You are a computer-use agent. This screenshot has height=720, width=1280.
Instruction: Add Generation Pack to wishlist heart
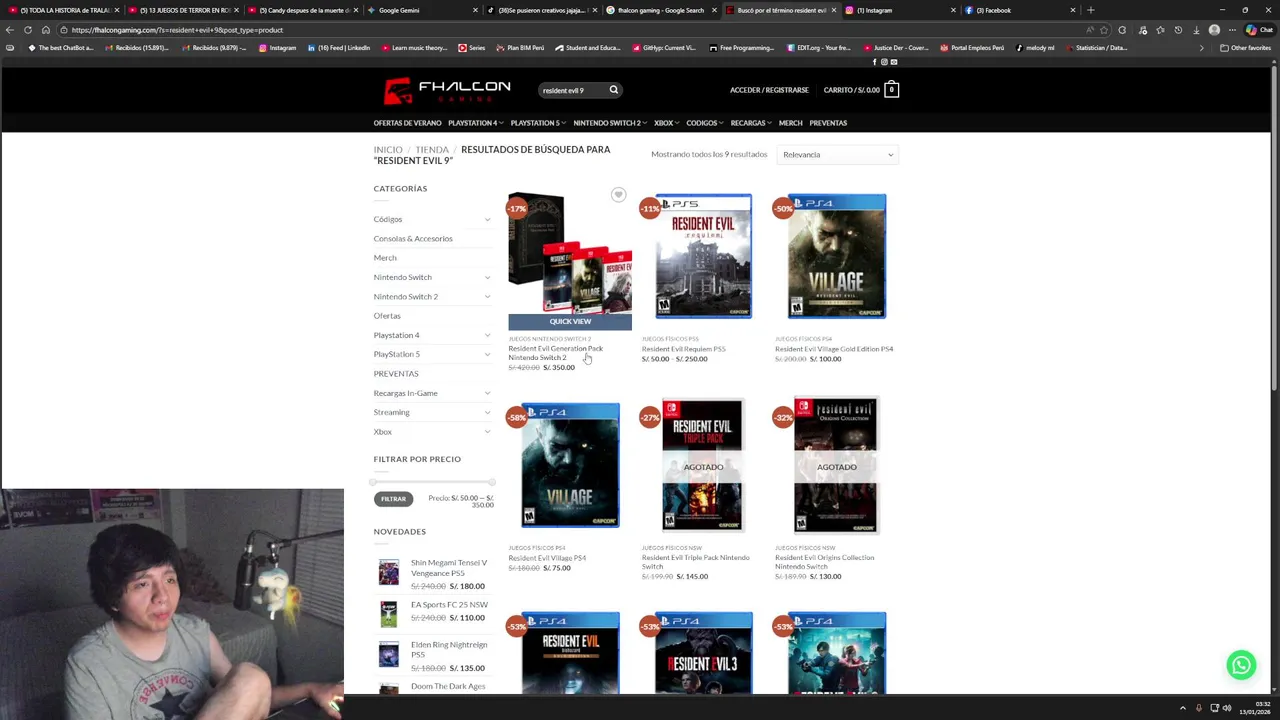point(618,195)
